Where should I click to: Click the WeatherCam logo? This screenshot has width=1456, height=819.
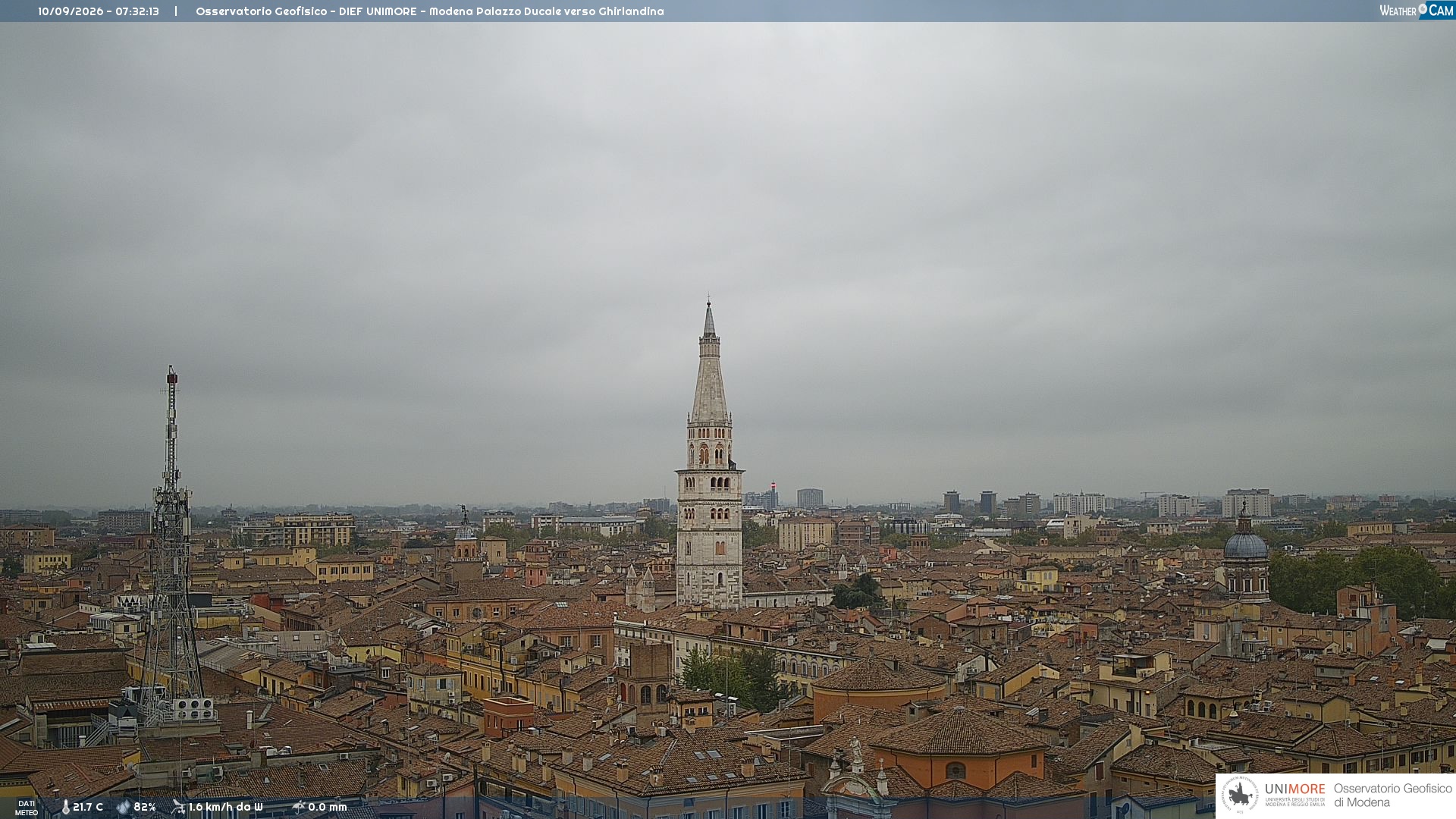[1417, 11]
